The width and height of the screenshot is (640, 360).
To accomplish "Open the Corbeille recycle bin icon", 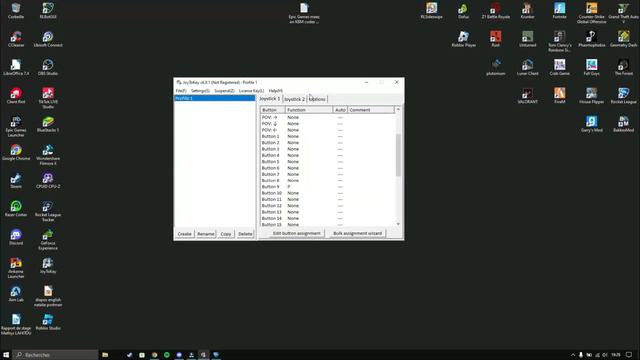I will [16, 11].
